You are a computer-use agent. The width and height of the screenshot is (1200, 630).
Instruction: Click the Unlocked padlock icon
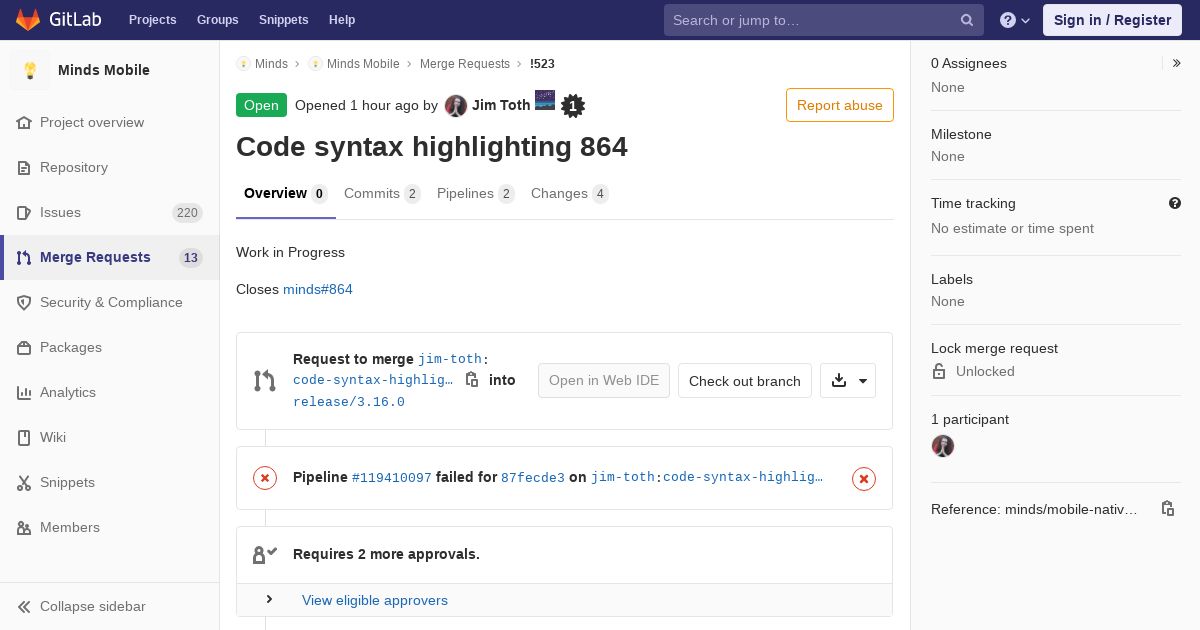point(939,371)
